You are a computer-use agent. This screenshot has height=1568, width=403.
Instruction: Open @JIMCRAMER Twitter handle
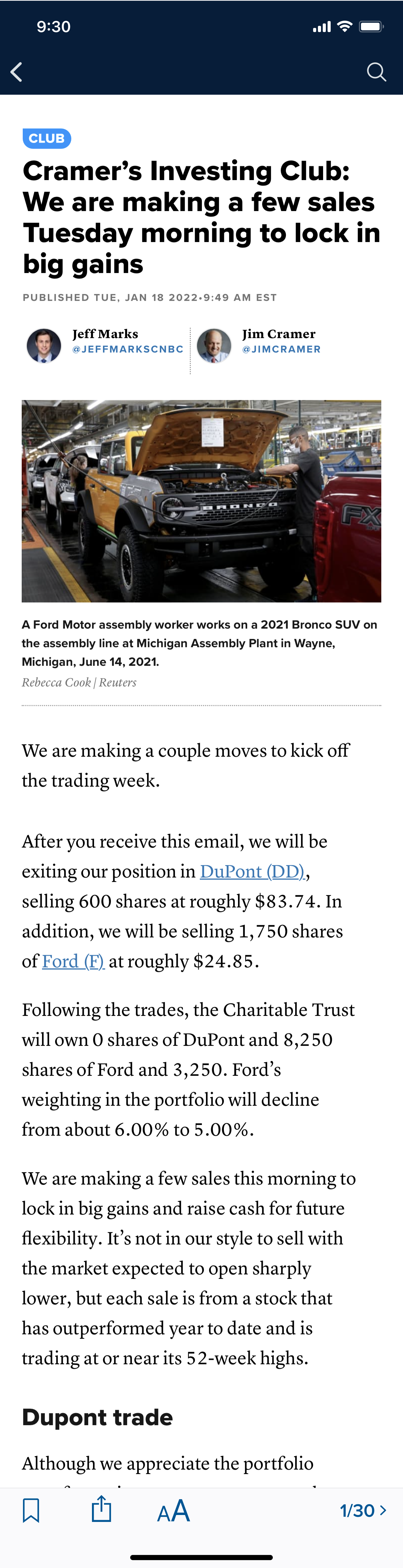click(281, 349)
